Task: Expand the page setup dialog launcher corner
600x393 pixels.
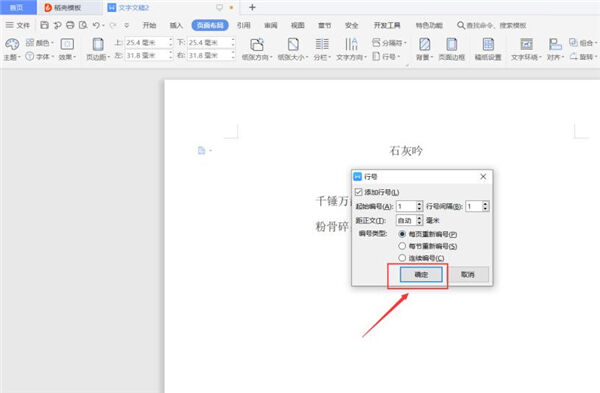Action: coord(407,65)
